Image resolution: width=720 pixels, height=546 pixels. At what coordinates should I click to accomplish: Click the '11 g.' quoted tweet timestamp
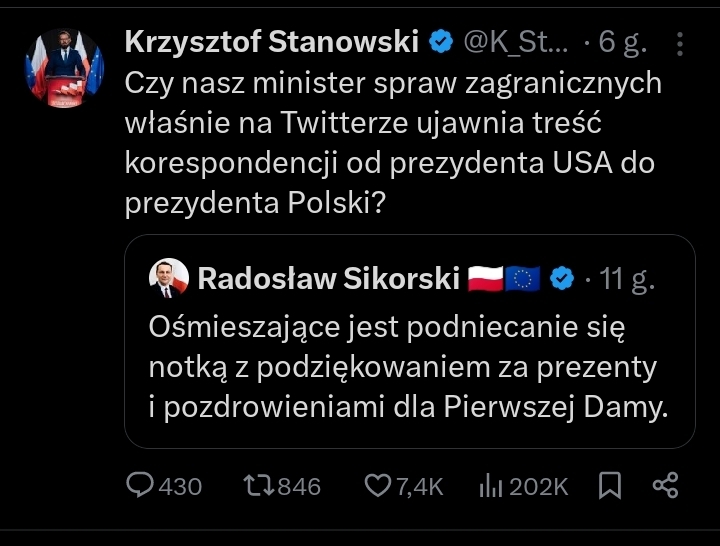pyautogui.click(x=626, y=279)
